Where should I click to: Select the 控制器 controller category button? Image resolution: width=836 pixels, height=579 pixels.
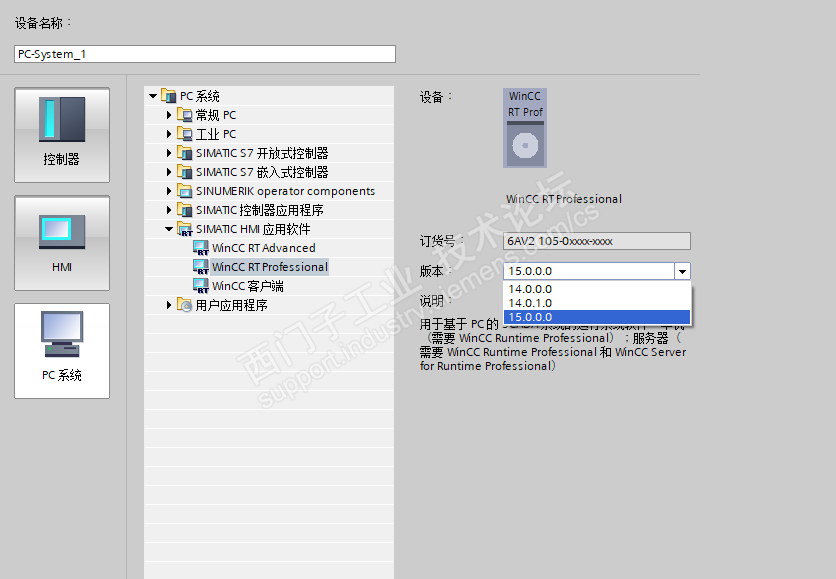62,135
